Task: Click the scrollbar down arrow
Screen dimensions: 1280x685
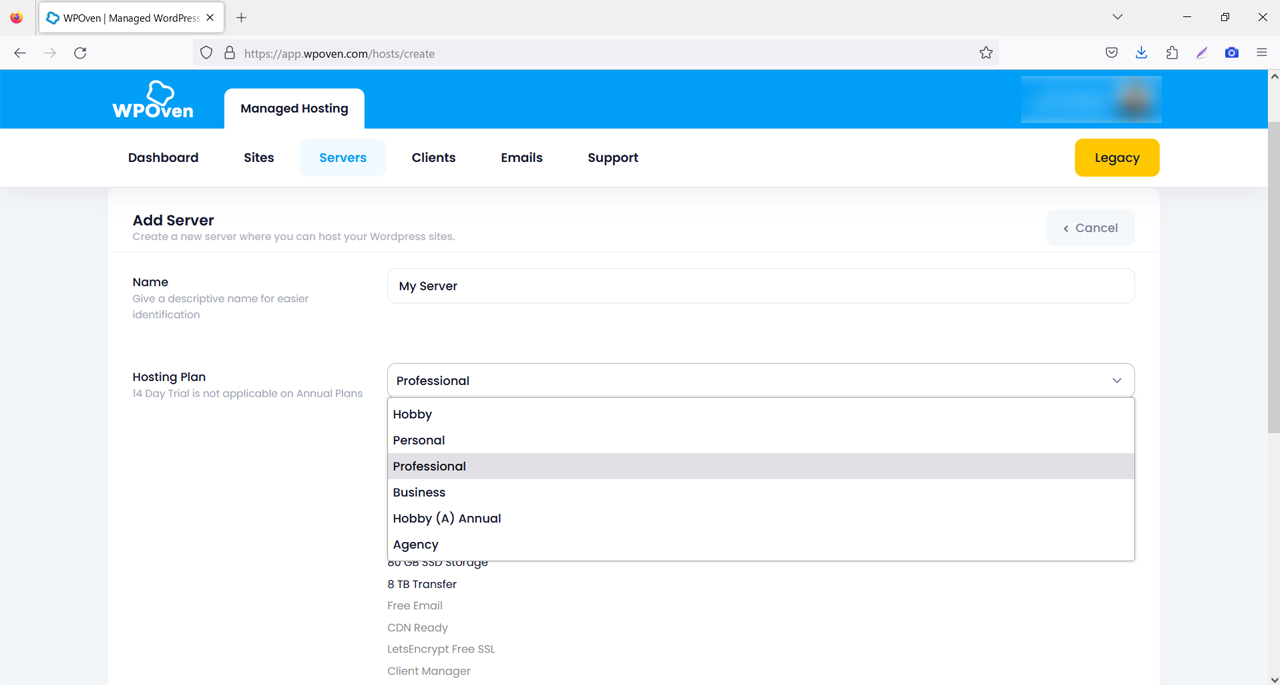Action: 1273,678
